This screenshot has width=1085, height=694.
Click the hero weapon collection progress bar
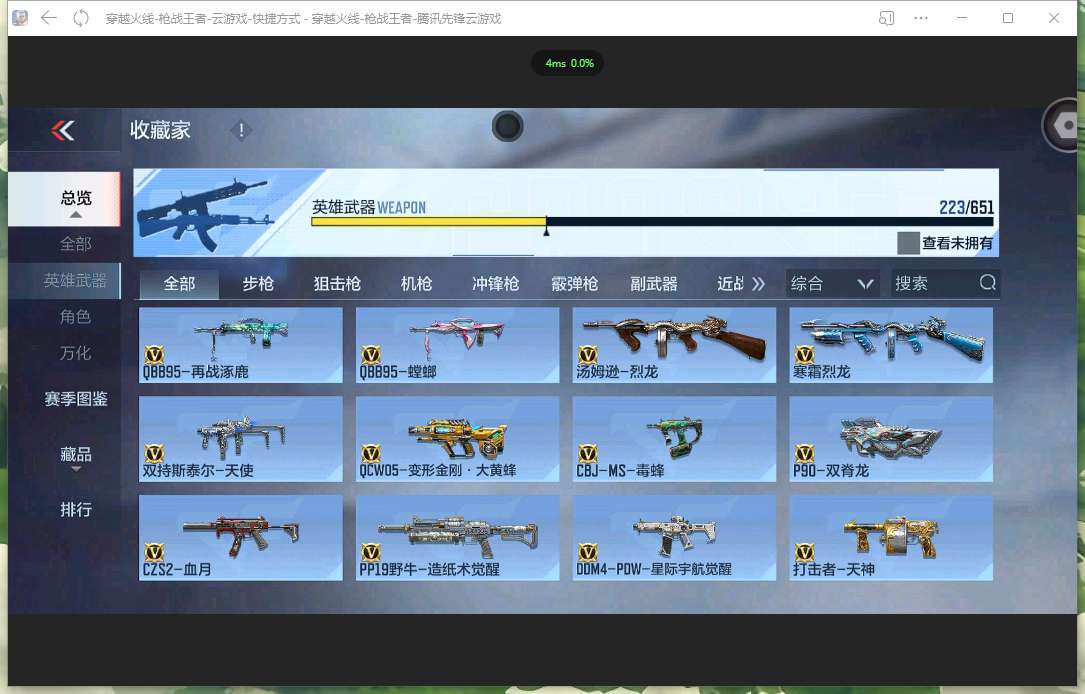(x=652, y=221)
